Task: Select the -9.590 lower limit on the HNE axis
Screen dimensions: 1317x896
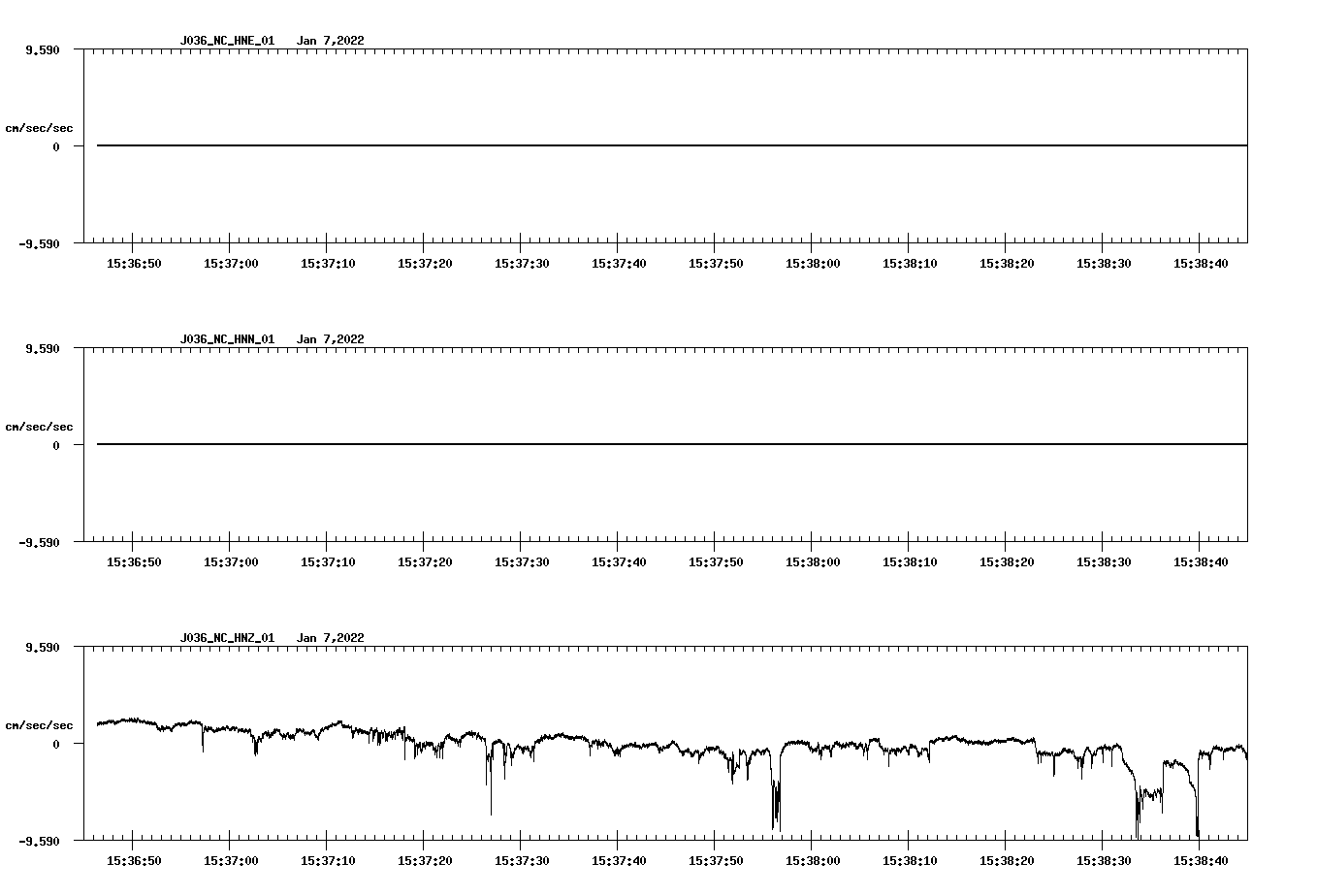Action: click(40, 243)
